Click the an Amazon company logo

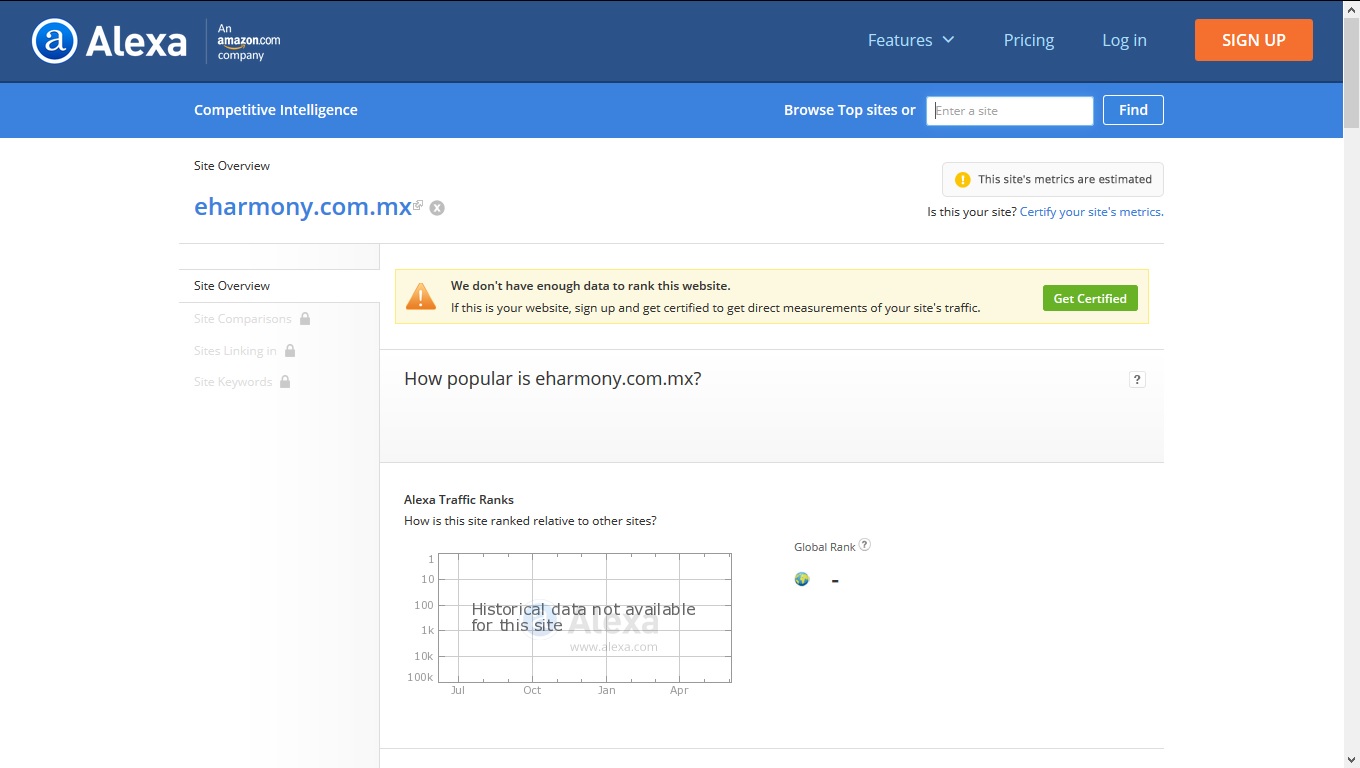tap(249, 41)
